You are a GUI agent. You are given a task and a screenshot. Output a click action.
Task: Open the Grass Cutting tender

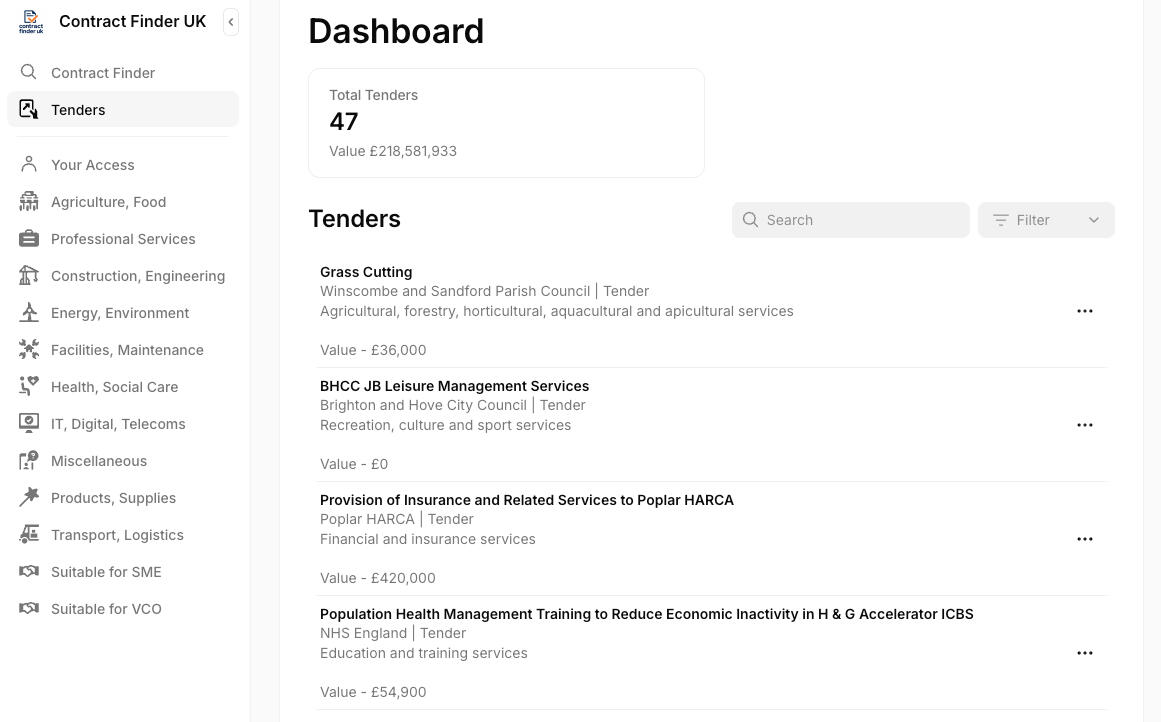366,271
